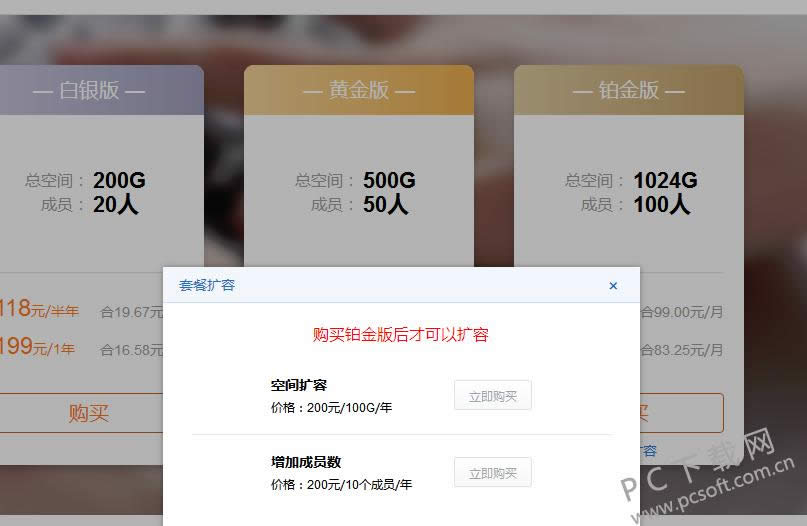Image resolution: width=807 pixels, height=526 pixels.
Task: Click the red 购买铂金版后才可以扩容 notice
Action: tap(400, 335)
